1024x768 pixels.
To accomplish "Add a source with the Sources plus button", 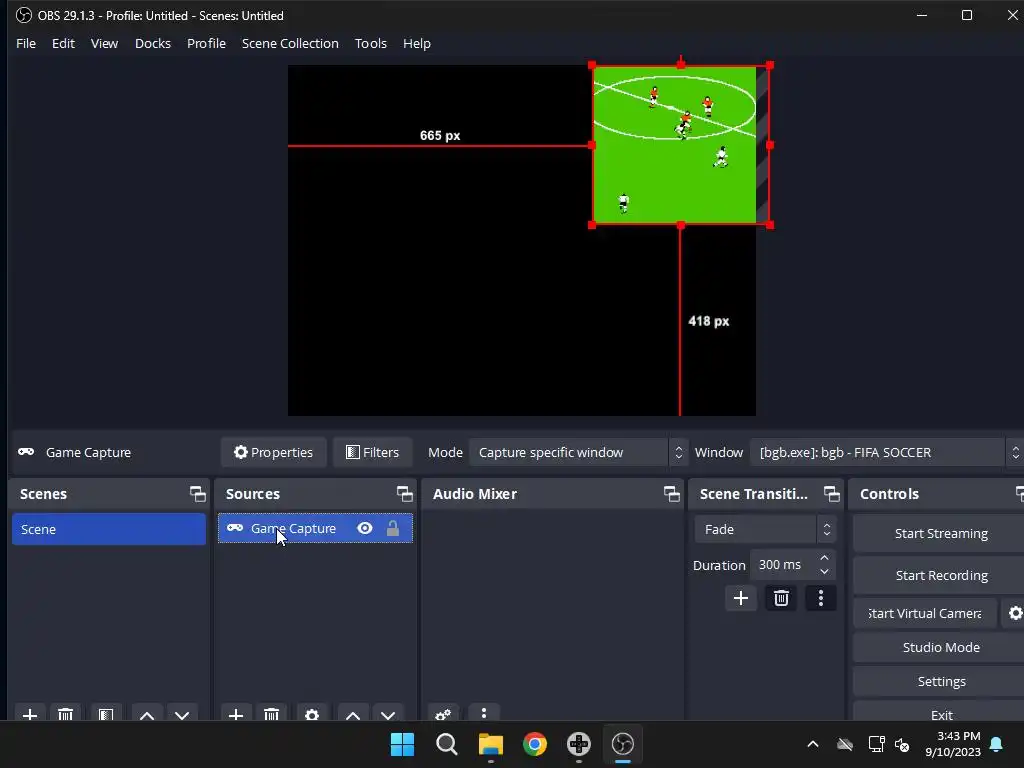I will click(236, 714).
